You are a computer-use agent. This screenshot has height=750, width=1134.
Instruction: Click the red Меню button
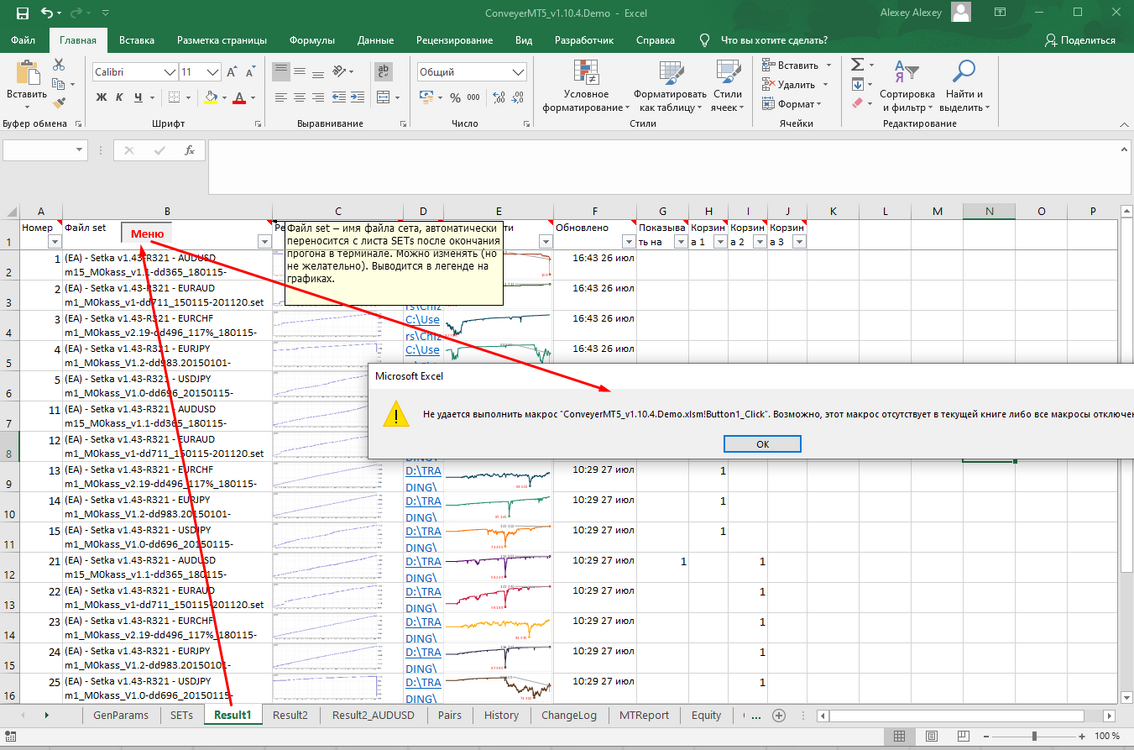click(x=147, y=234)
